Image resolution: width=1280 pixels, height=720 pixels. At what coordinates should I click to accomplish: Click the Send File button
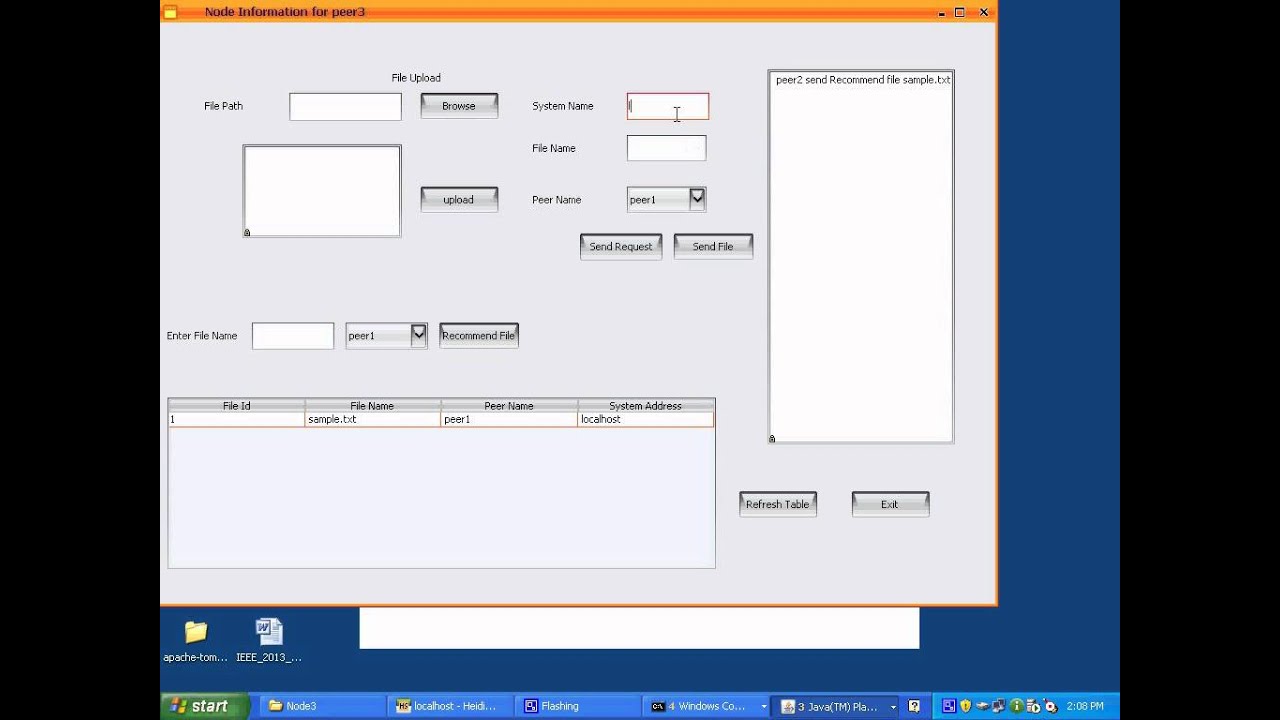coord(713,246)
